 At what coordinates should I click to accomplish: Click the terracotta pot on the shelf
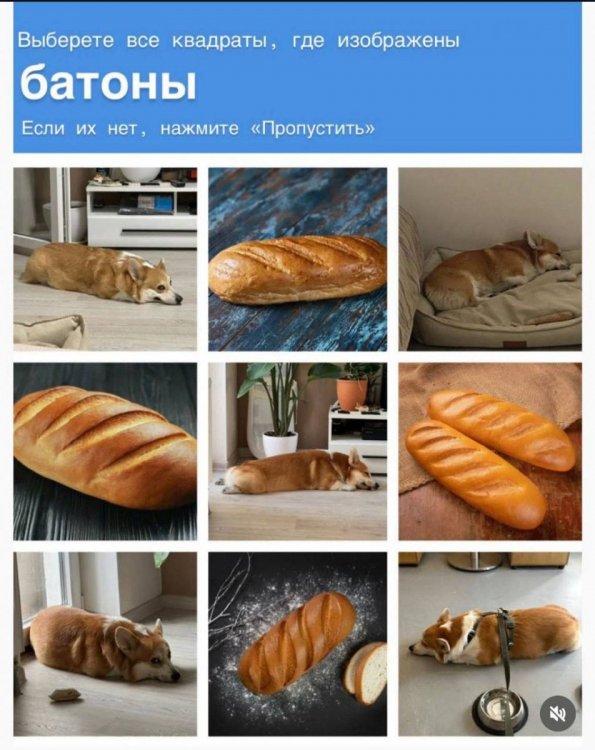coord(352,394)
